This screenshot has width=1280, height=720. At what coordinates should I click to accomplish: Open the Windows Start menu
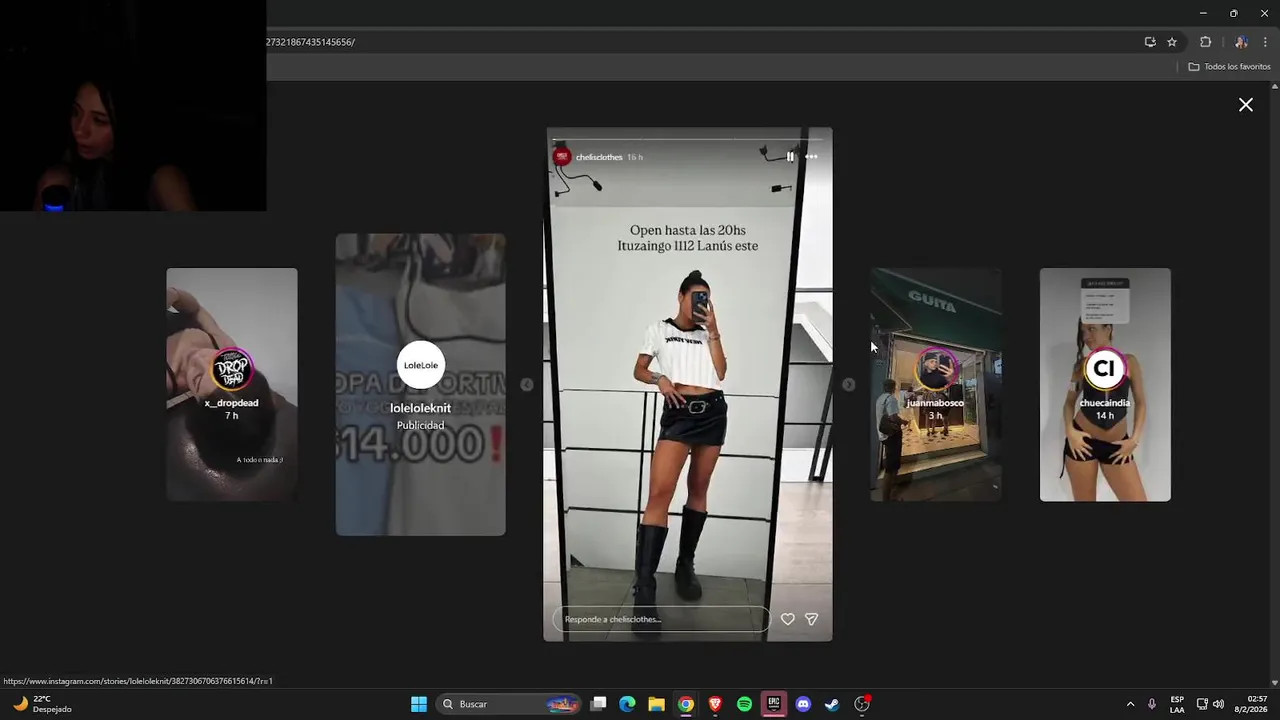pyautogui.click(x=419, y=704)
